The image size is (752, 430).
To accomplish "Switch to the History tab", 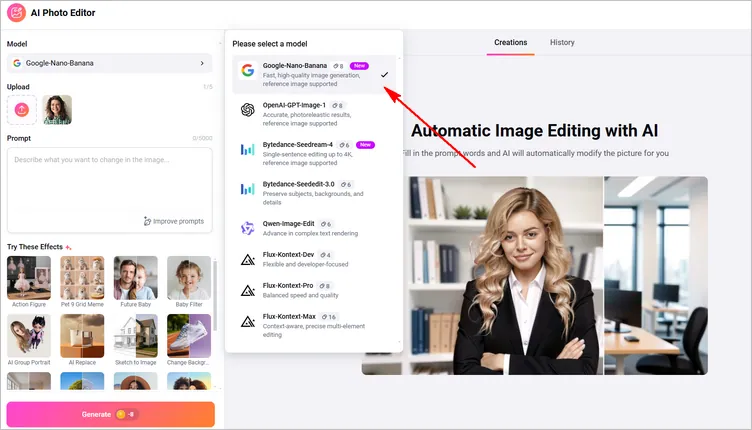I will coord(562,43).
